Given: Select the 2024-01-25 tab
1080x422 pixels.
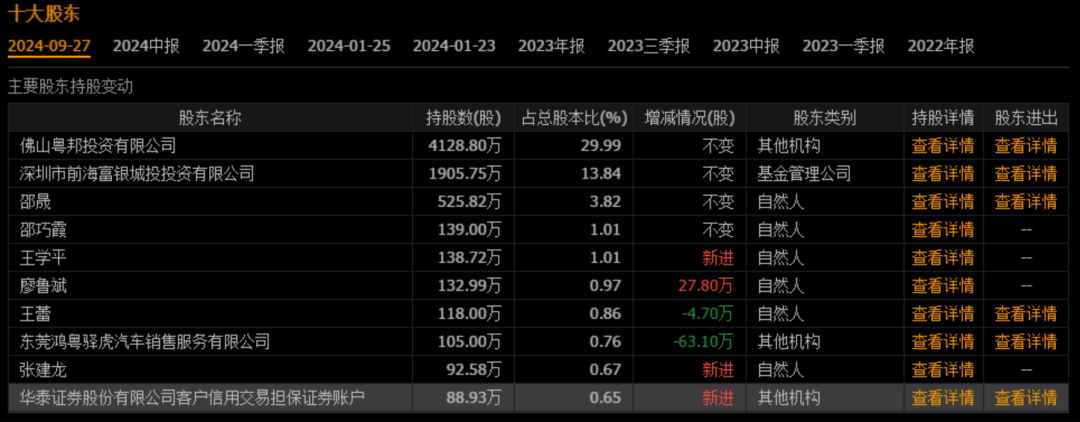Looking at the screenshot, I should (x=349, y=46).
